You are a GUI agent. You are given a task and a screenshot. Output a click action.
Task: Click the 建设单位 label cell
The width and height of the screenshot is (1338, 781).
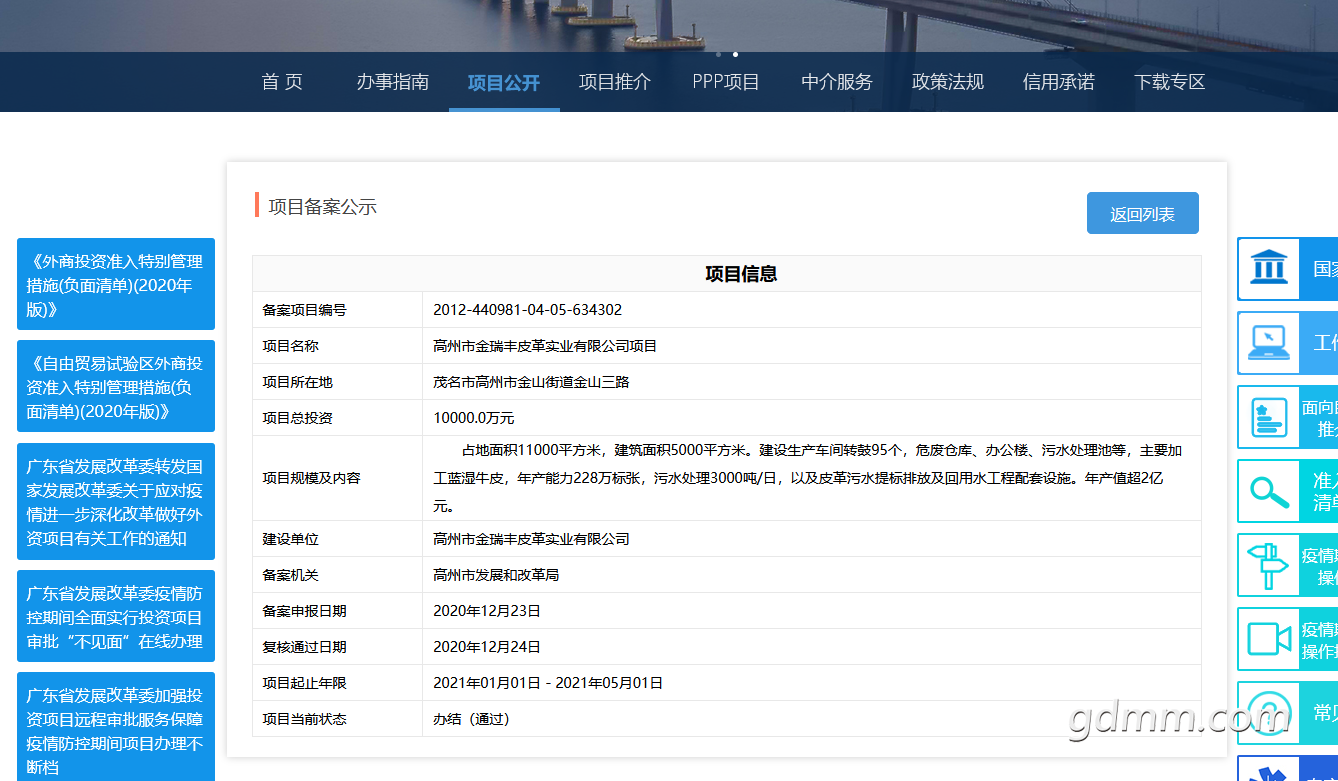[x=337, y=539]
